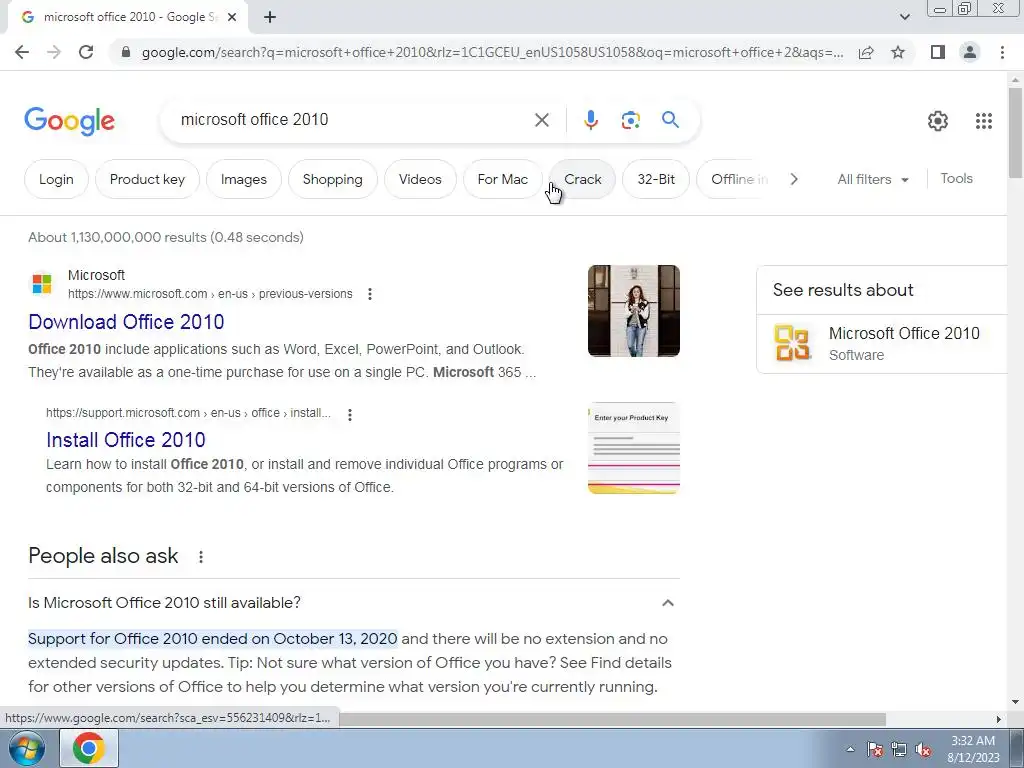This screenshot has height=768, width=1024.
Task: Select the Product key filter chip
Action: [x=147, y=179]
